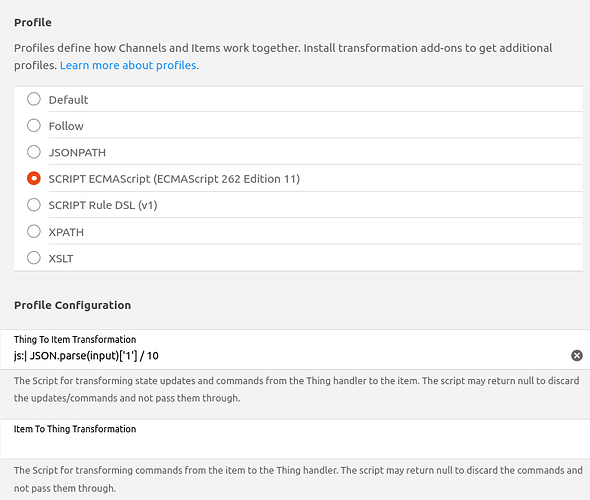Select the Default profile radio button
Image resolution: width=590 pixels, height=500 pixels.
[x=34, y=99]
